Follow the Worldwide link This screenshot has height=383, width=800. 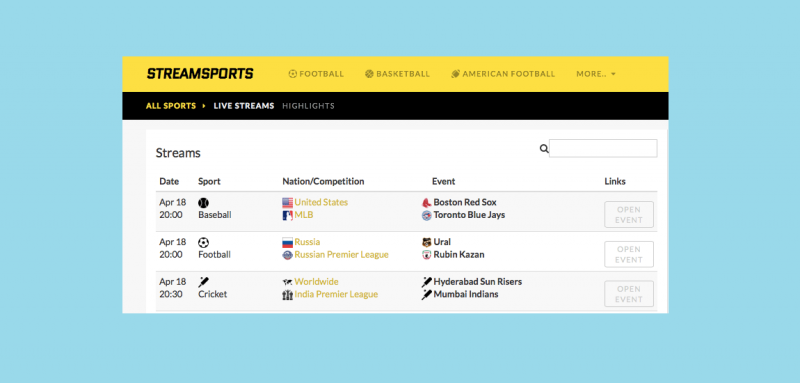tap(316, 282)
